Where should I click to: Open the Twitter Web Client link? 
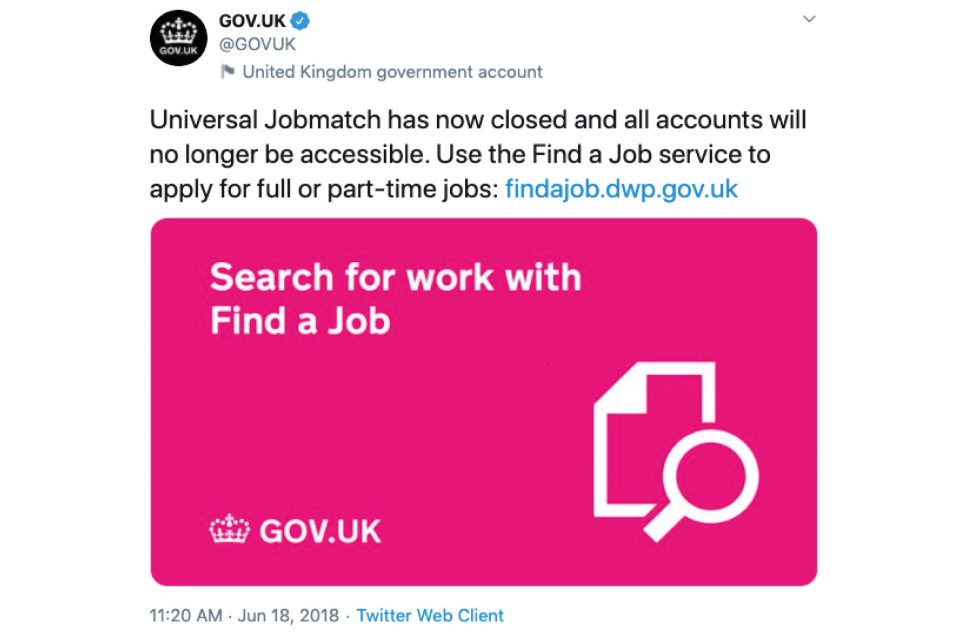[430, 616]
